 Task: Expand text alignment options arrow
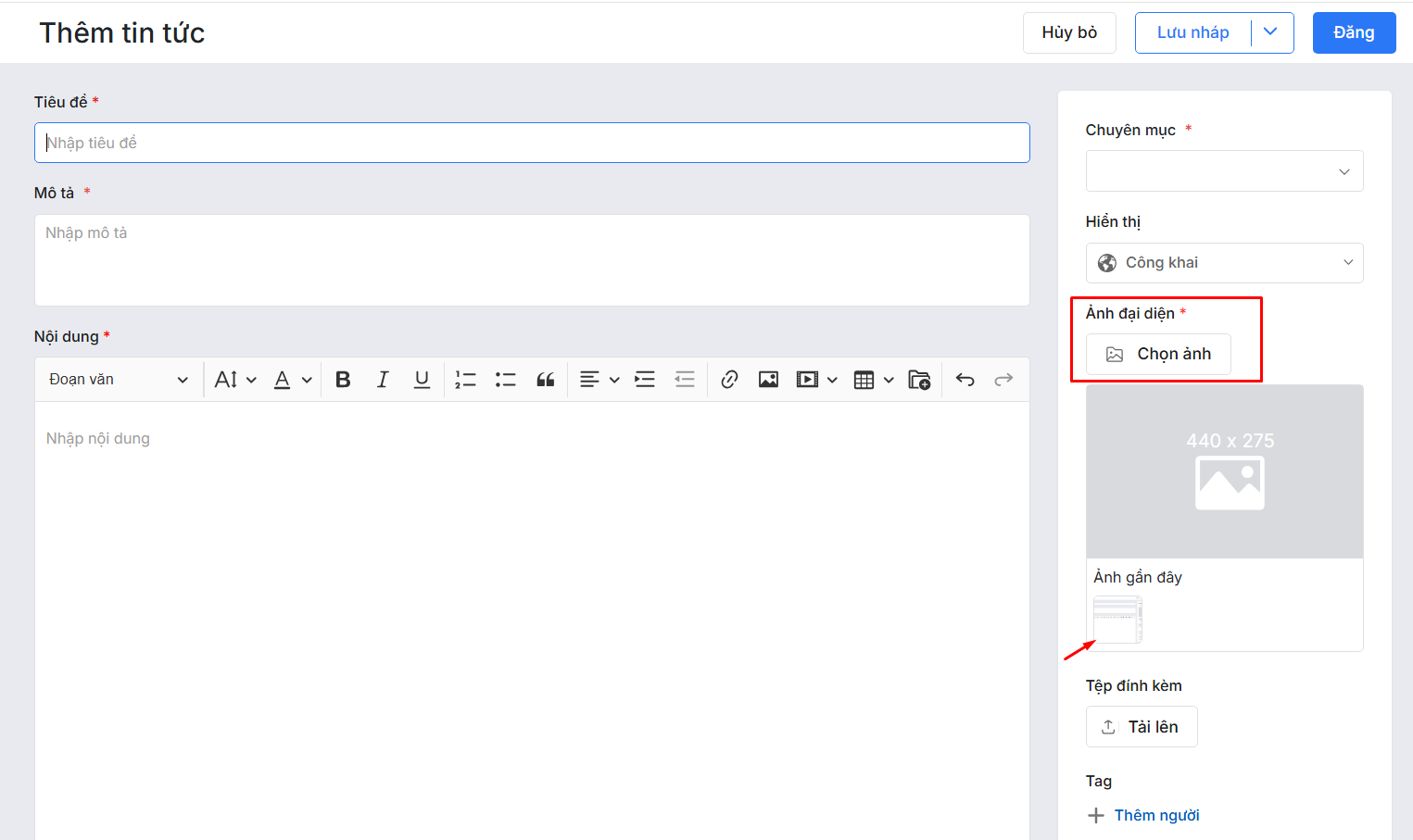[614, 380]
